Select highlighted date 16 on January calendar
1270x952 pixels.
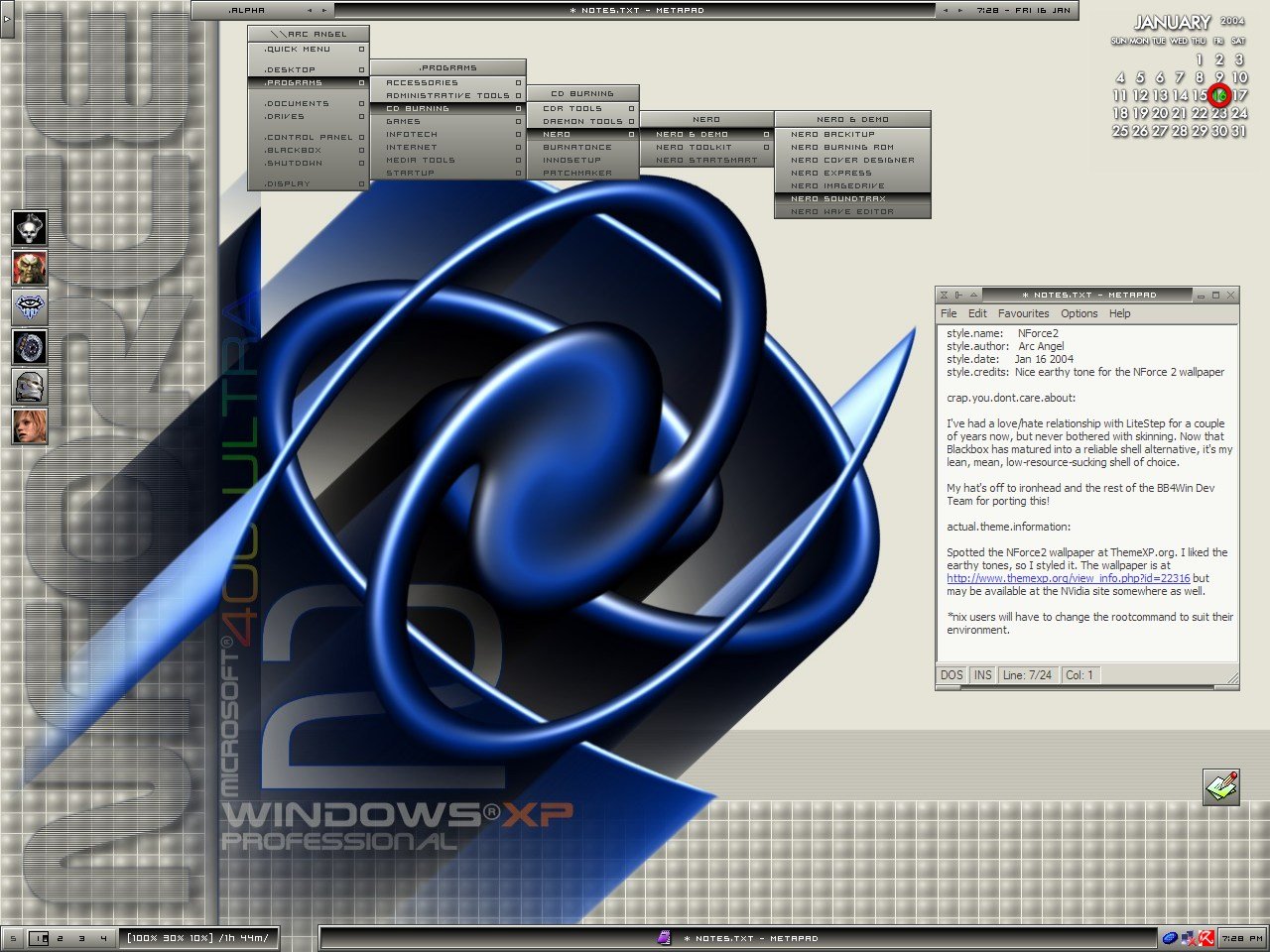pyautogui.click(x=1219, y=95)
